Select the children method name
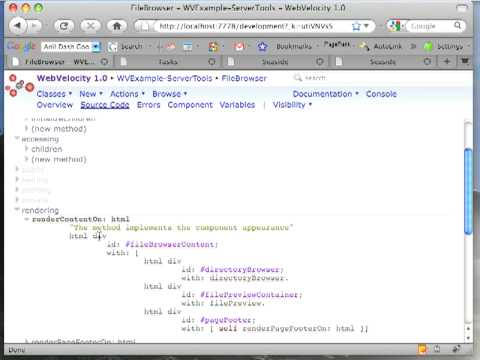 pos(47,149)
